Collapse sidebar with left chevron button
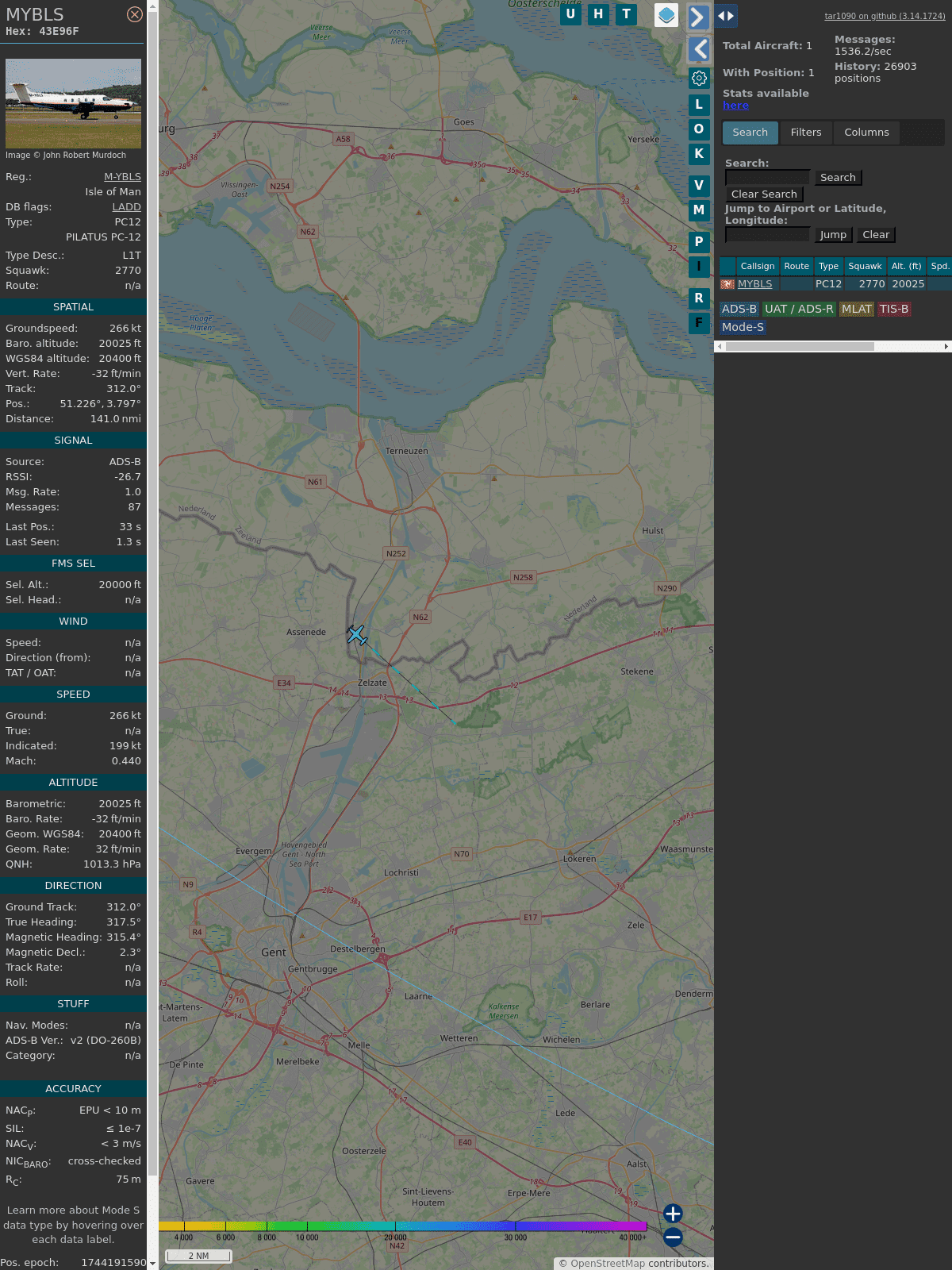952x1270 pixels. (x=698, y=49)
